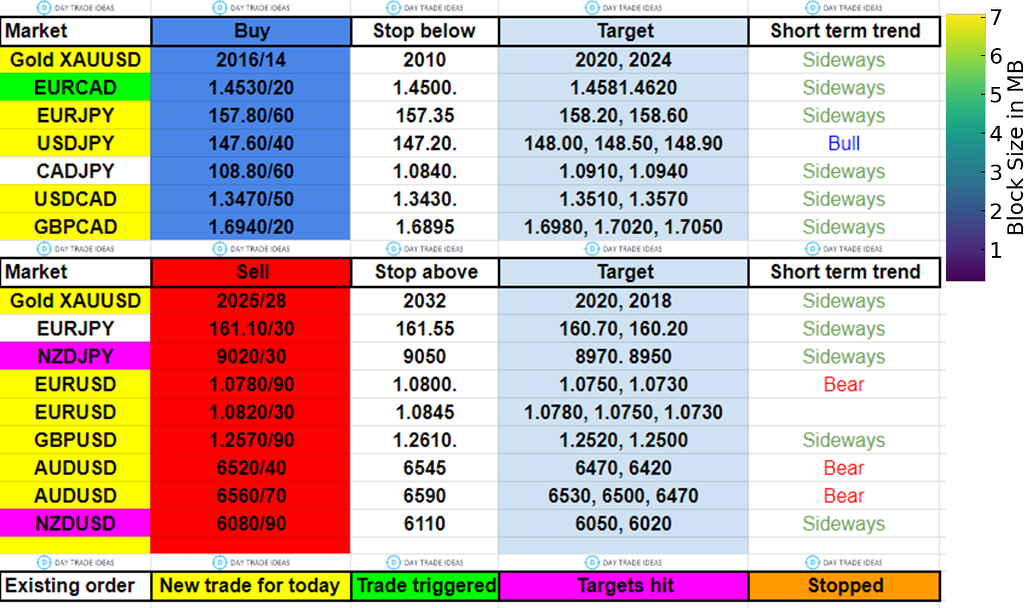1035x608 pixels.
Task: Click the Stop above column header
Action: coord(424,272)
